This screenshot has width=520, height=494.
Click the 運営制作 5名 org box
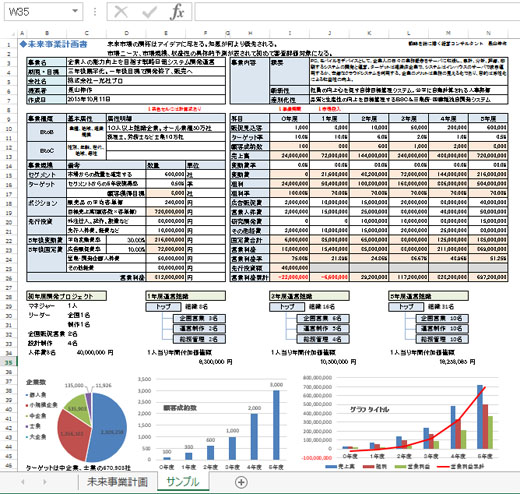point(323,329)
